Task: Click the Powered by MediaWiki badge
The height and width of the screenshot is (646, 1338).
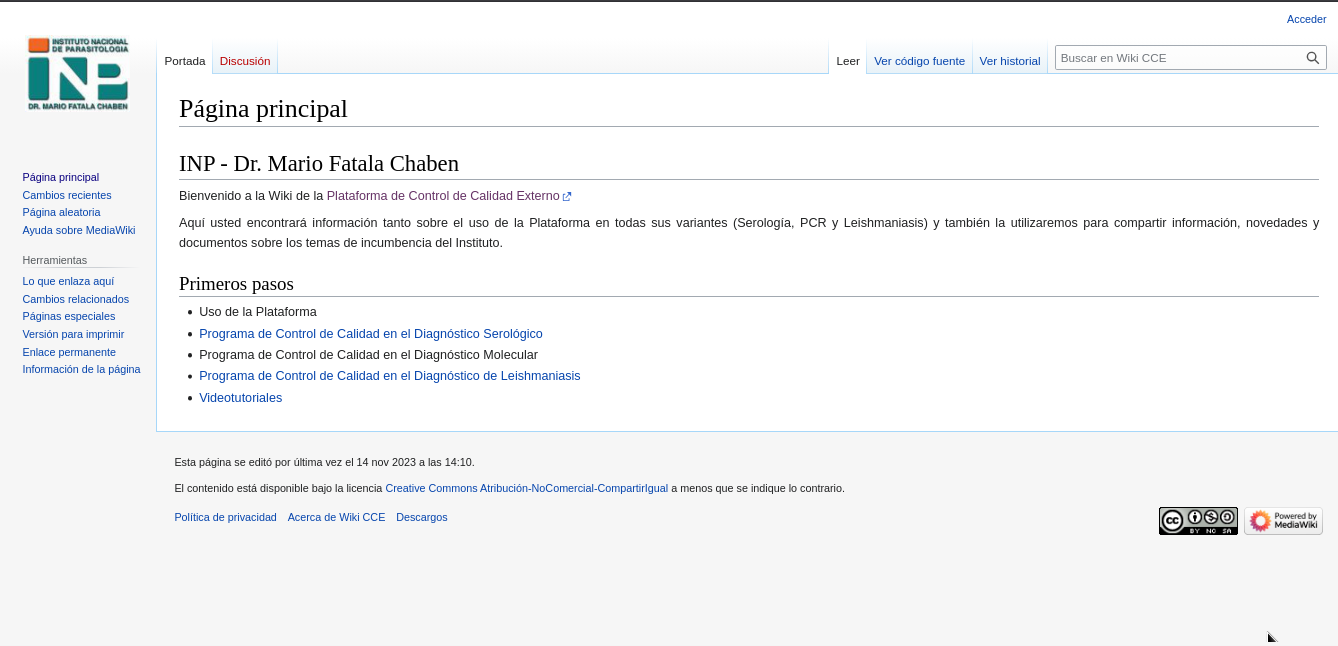Action: [x=1283, y=521]
